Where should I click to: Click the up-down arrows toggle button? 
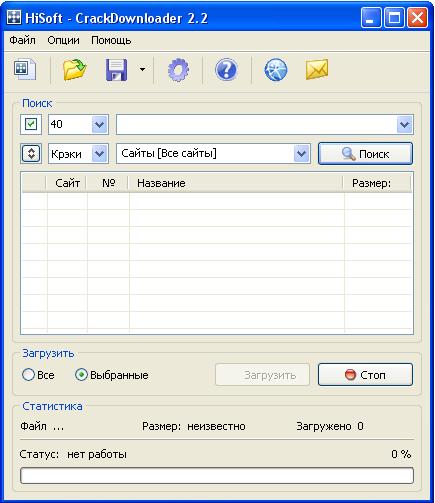click(31, 154)
